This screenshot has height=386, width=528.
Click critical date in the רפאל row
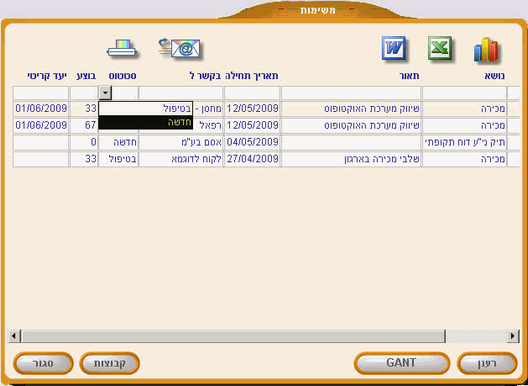41,125
